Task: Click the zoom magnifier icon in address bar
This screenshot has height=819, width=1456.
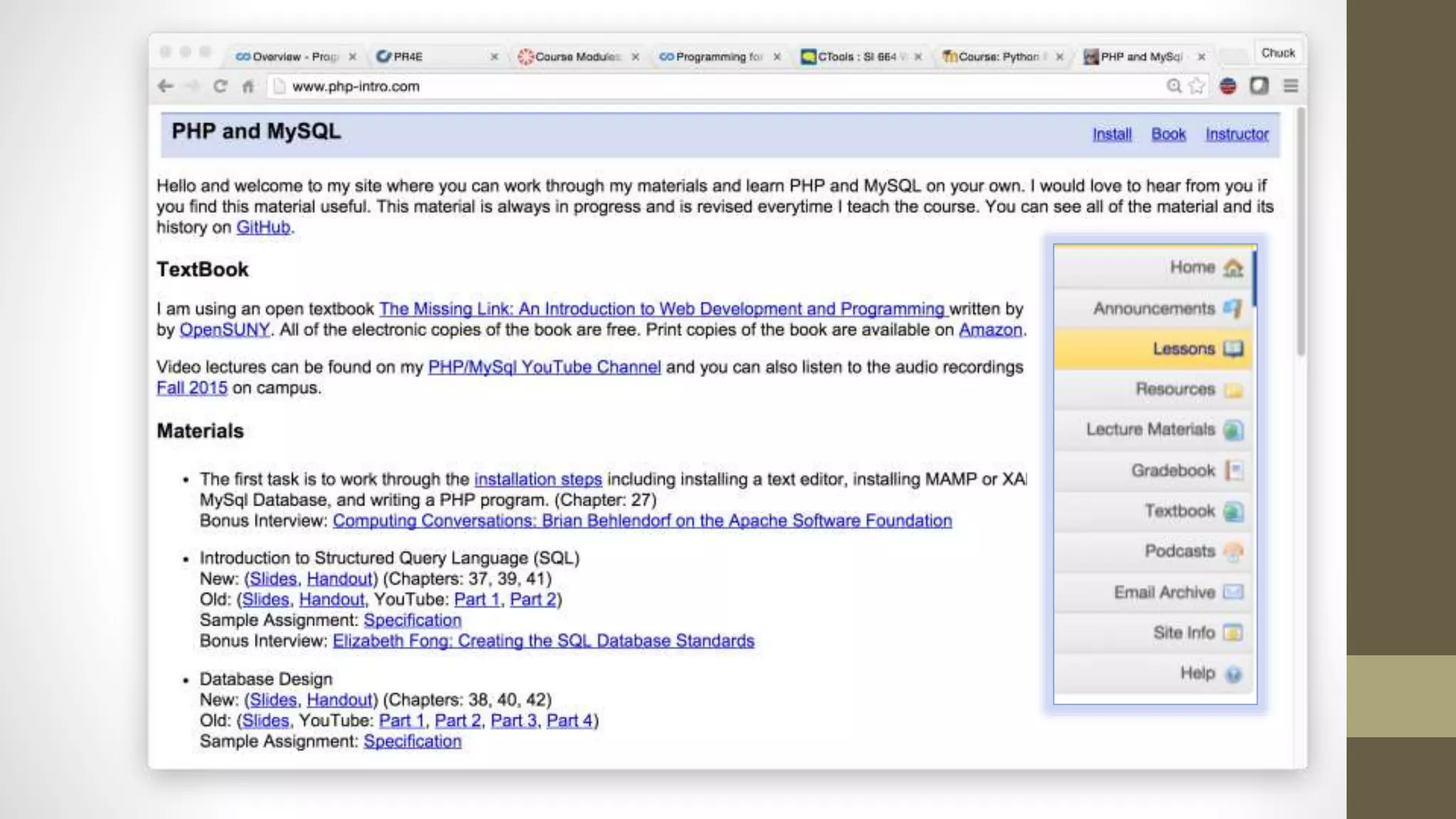Action: [x=1174, y=86]
